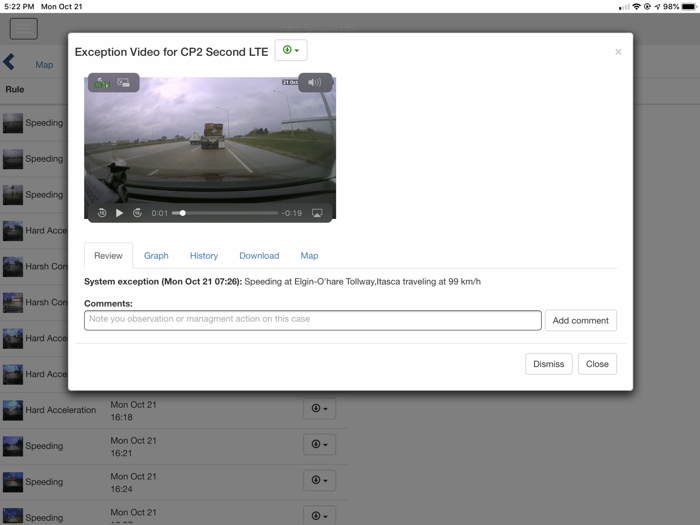Open AirPlay from video controls
This screenshot has height=525, width=700.
(x=317, y=213)
